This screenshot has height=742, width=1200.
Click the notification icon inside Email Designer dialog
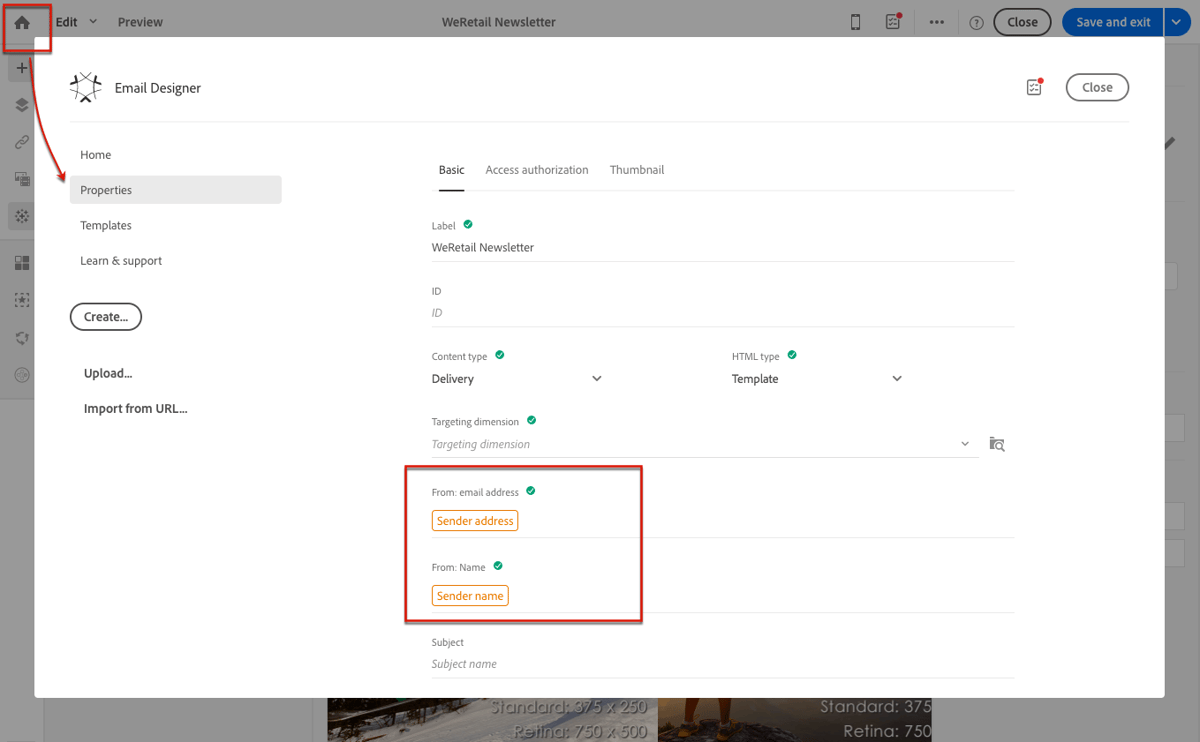click(x=1034, y=87)
